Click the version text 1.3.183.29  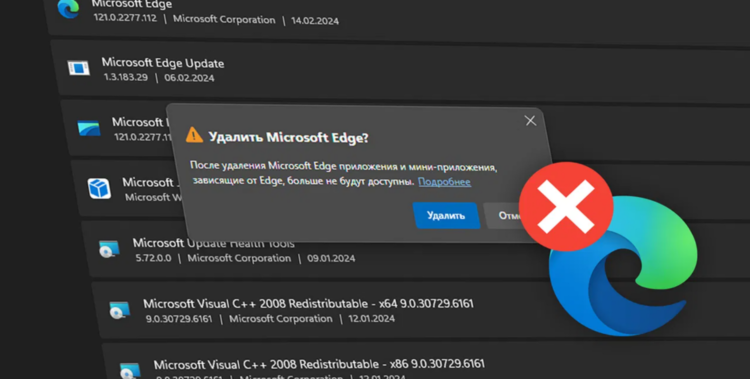coord(126,77)
